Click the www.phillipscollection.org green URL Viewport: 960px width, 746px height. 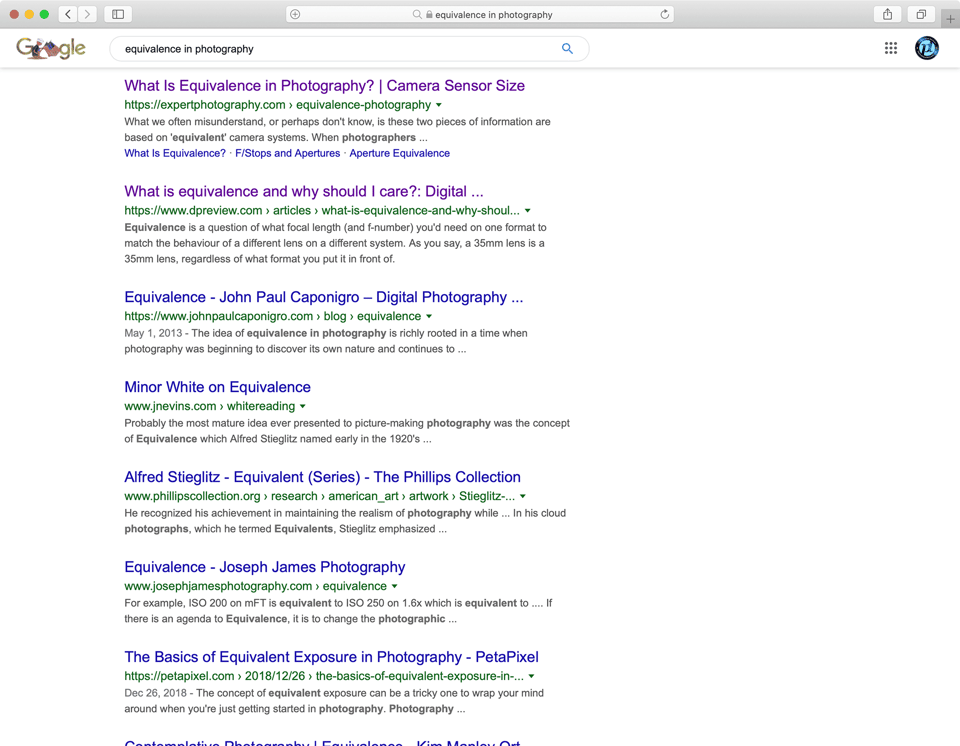320,497
